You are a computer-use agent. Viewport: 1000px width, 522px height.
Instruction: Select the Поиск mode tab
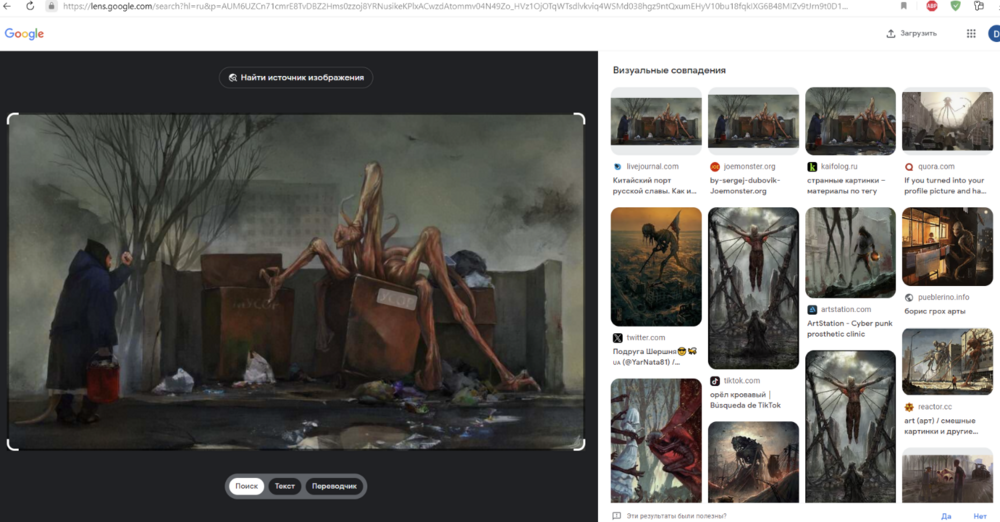246,486
